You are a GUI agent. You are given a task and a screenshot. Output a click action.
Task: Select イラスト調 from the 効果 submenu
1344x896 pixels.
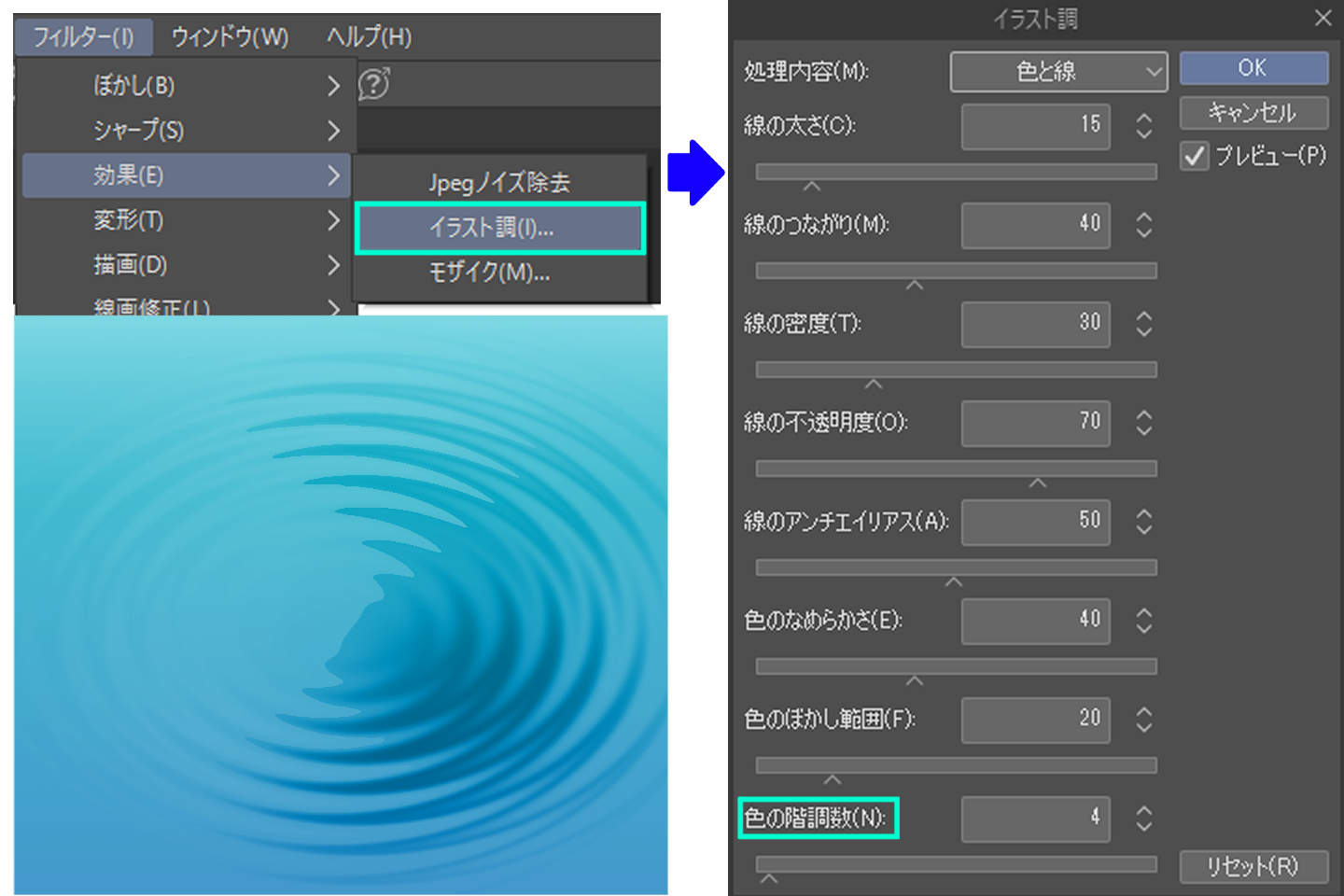click(x=500, y=228)
